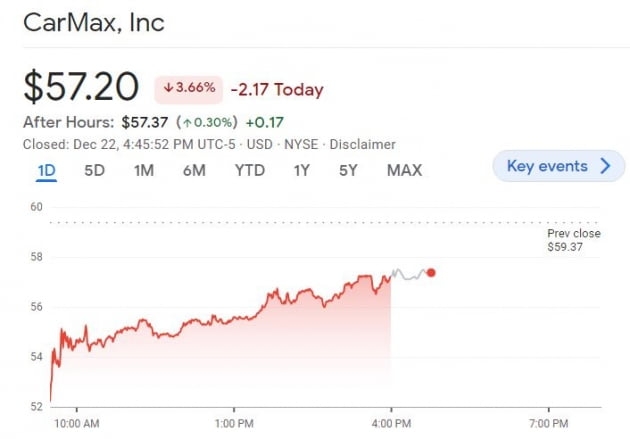This screenshot has height=439, width=630.
Task: Select the 1Y time range
Action: pos(301,170)
